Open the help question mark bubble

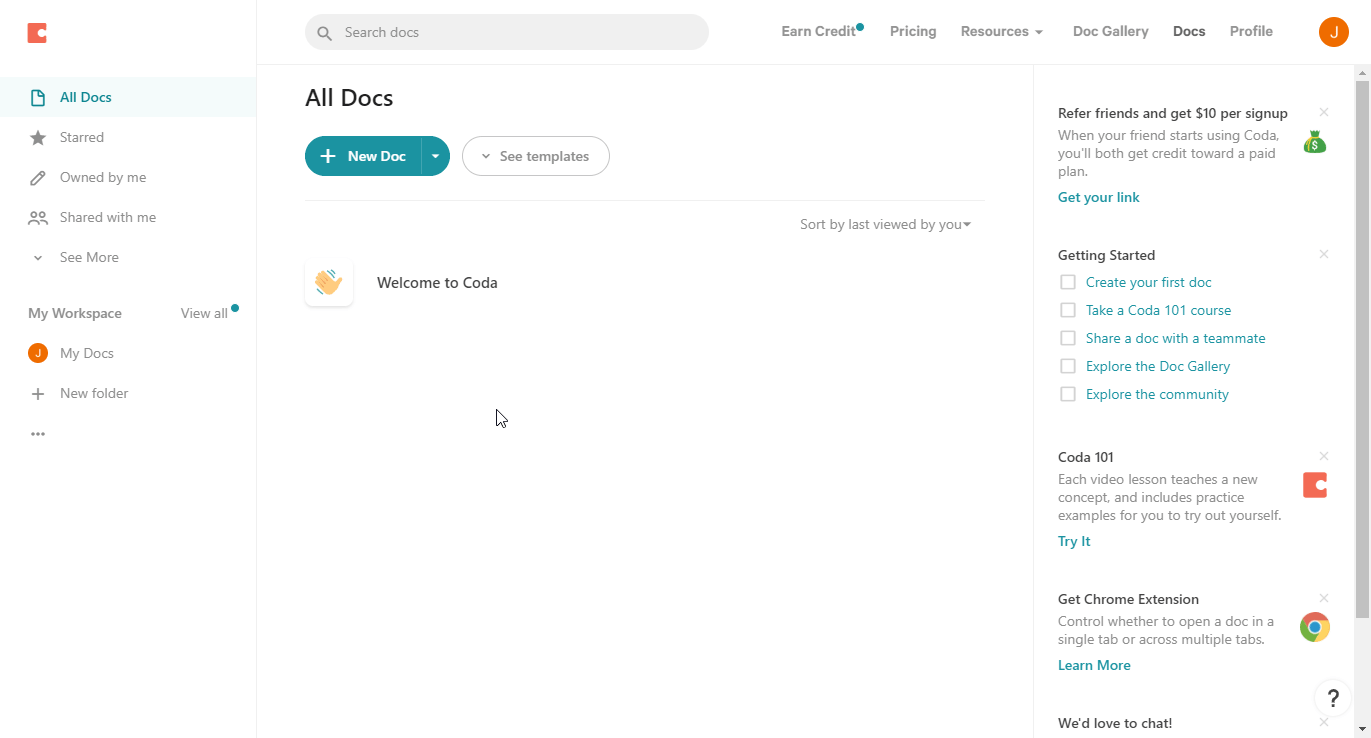click(x=1332, y=698)
